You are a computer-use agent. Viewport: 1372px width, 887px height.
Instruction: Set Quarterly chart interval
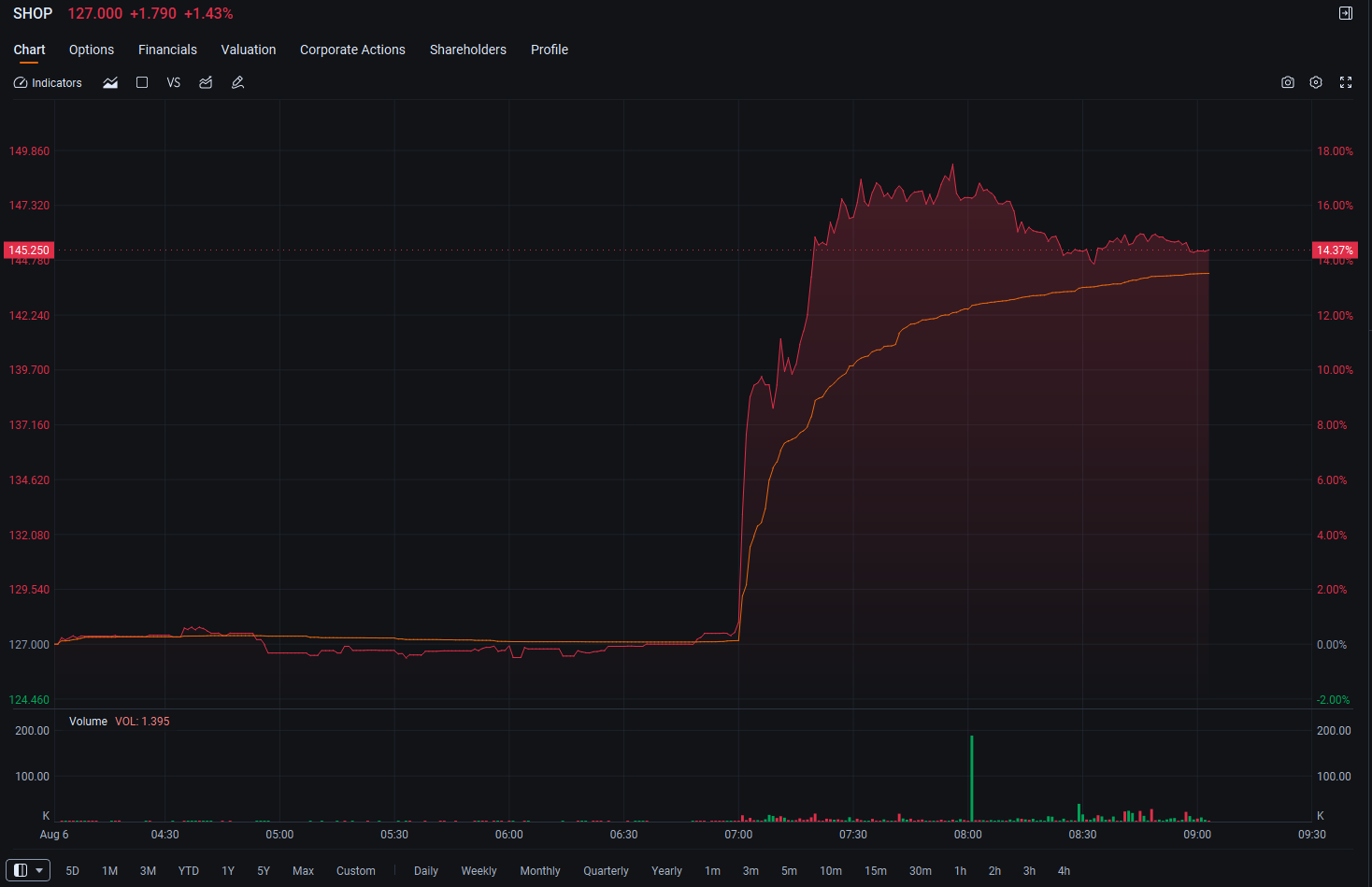click(606, 871)
